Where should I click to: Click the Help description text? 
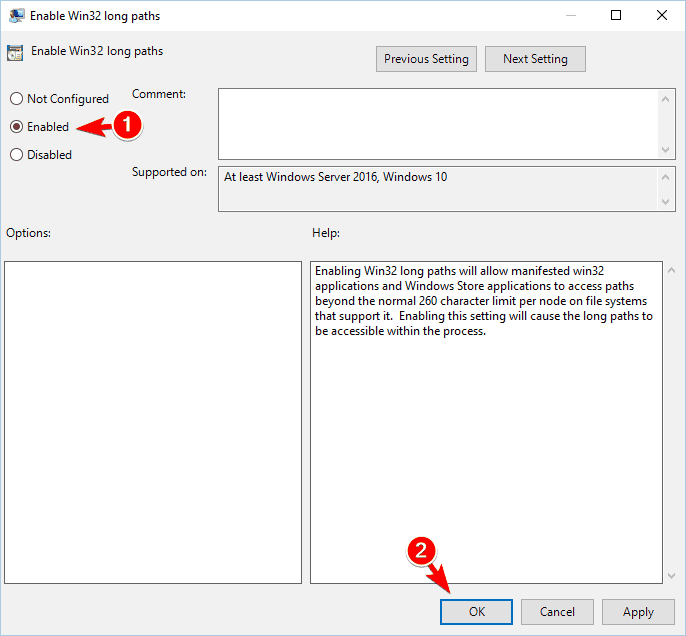[x=483, y=301]
